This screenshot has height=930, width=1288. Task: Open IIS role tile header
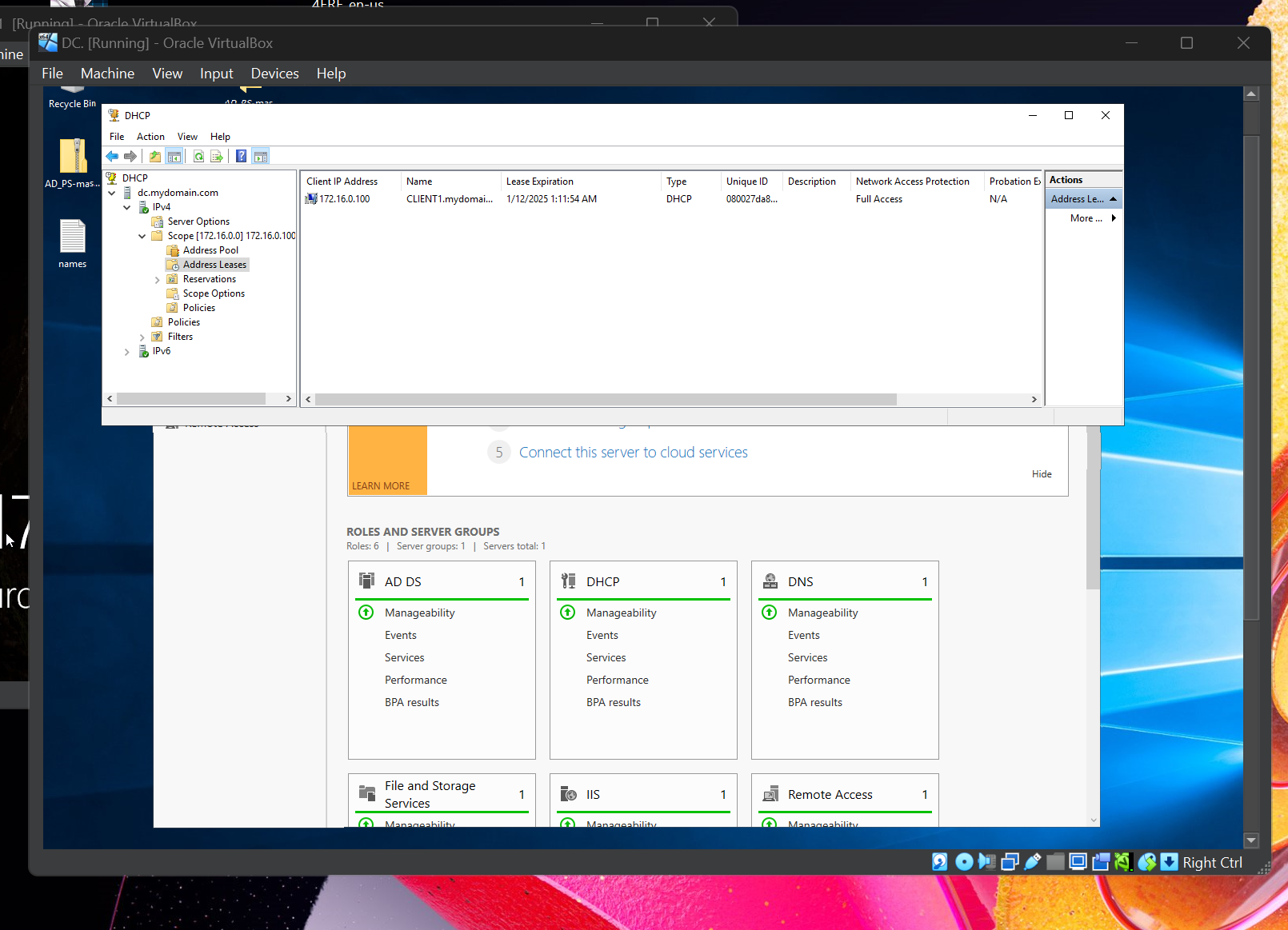click(x=643, y=794)
